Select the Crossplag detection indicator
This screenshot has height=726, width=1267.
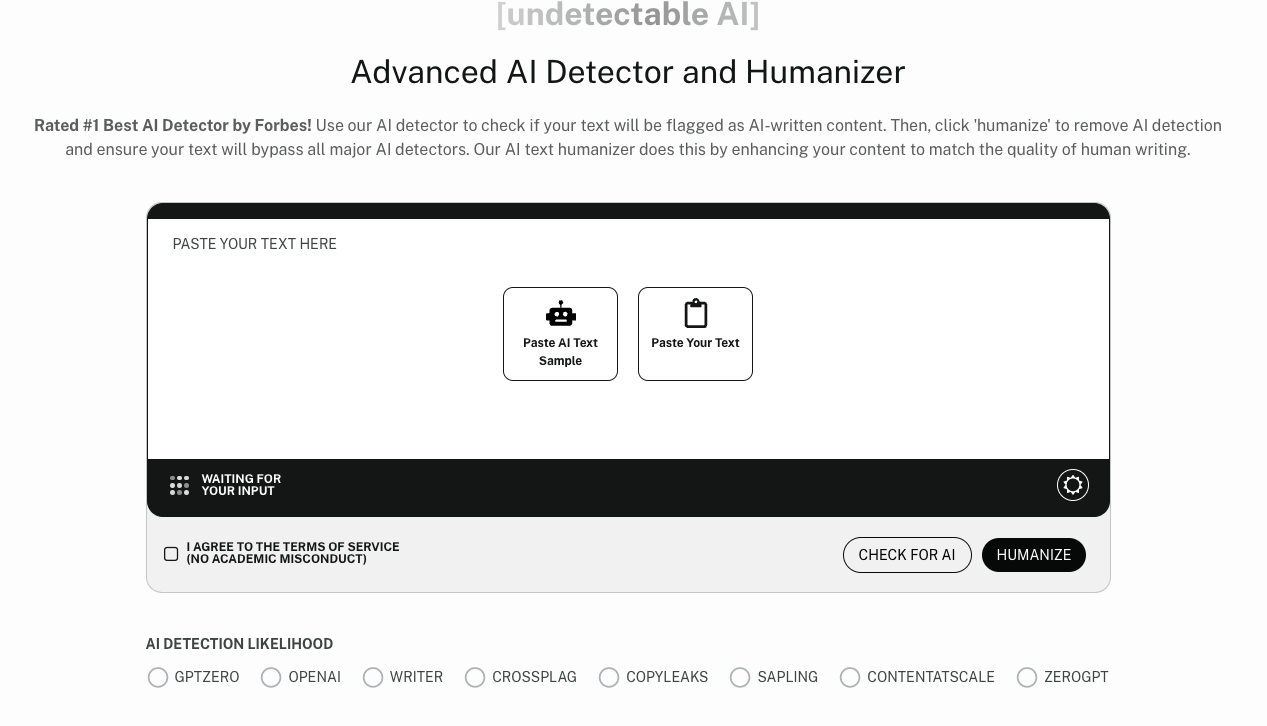pos(475,677)
